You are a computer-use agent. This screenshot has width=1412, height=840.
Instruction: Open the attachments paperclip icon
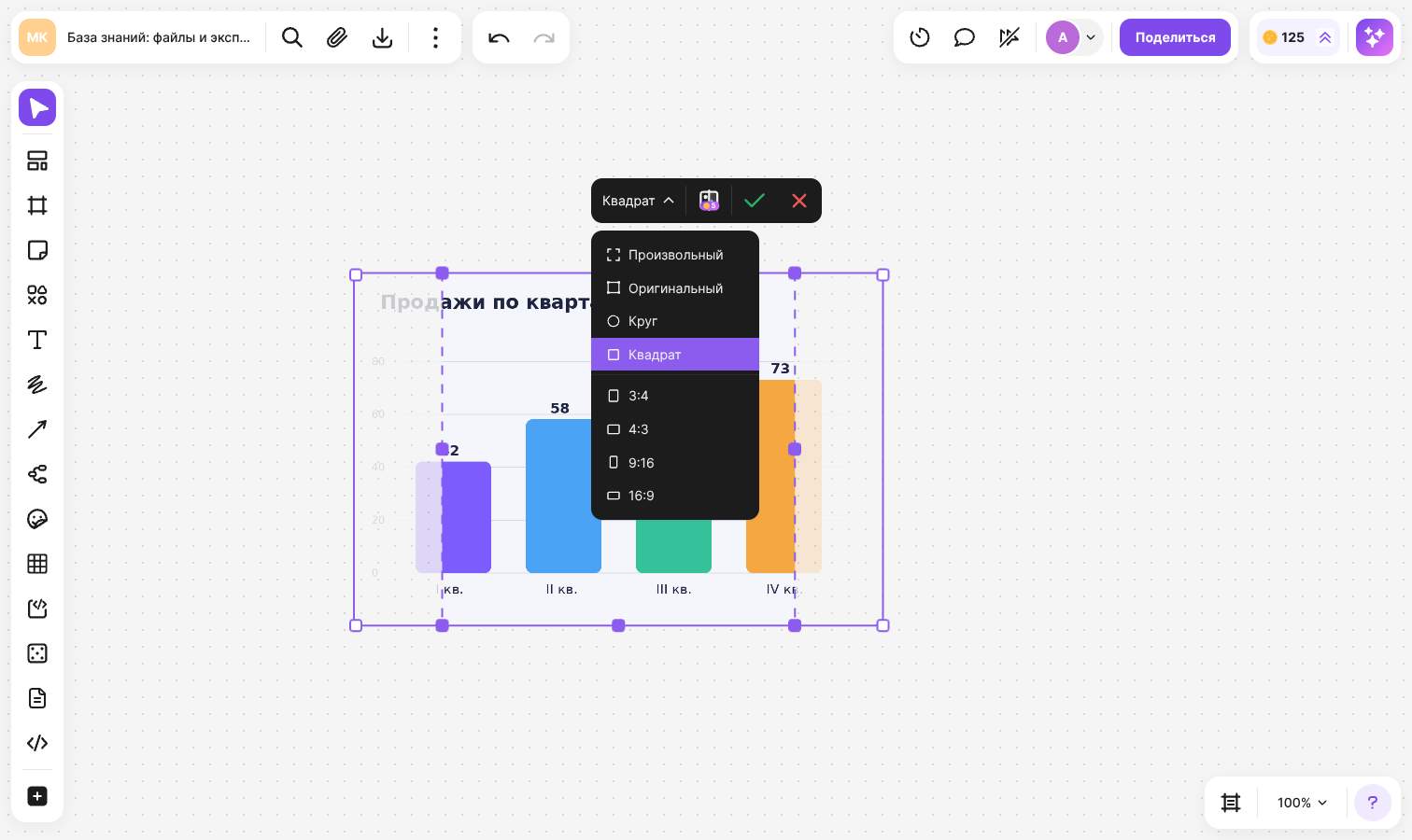click(x=337, y=37)
